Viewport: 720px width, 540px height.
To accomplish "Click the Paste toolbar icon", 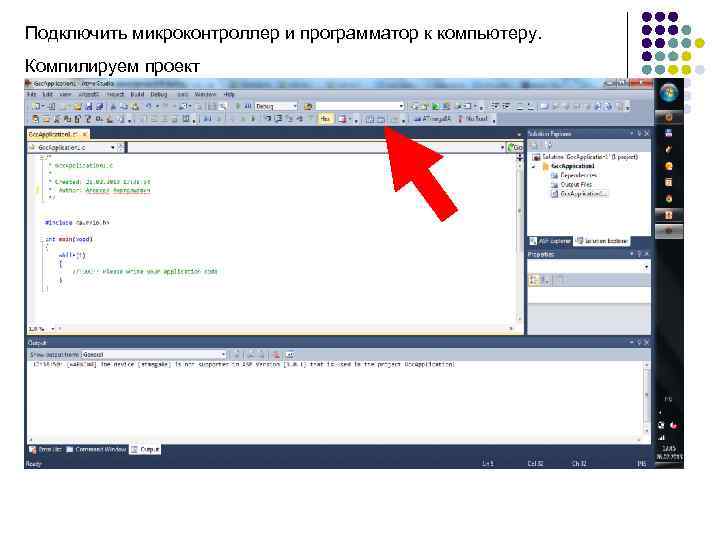I will [x=135, y=107].
